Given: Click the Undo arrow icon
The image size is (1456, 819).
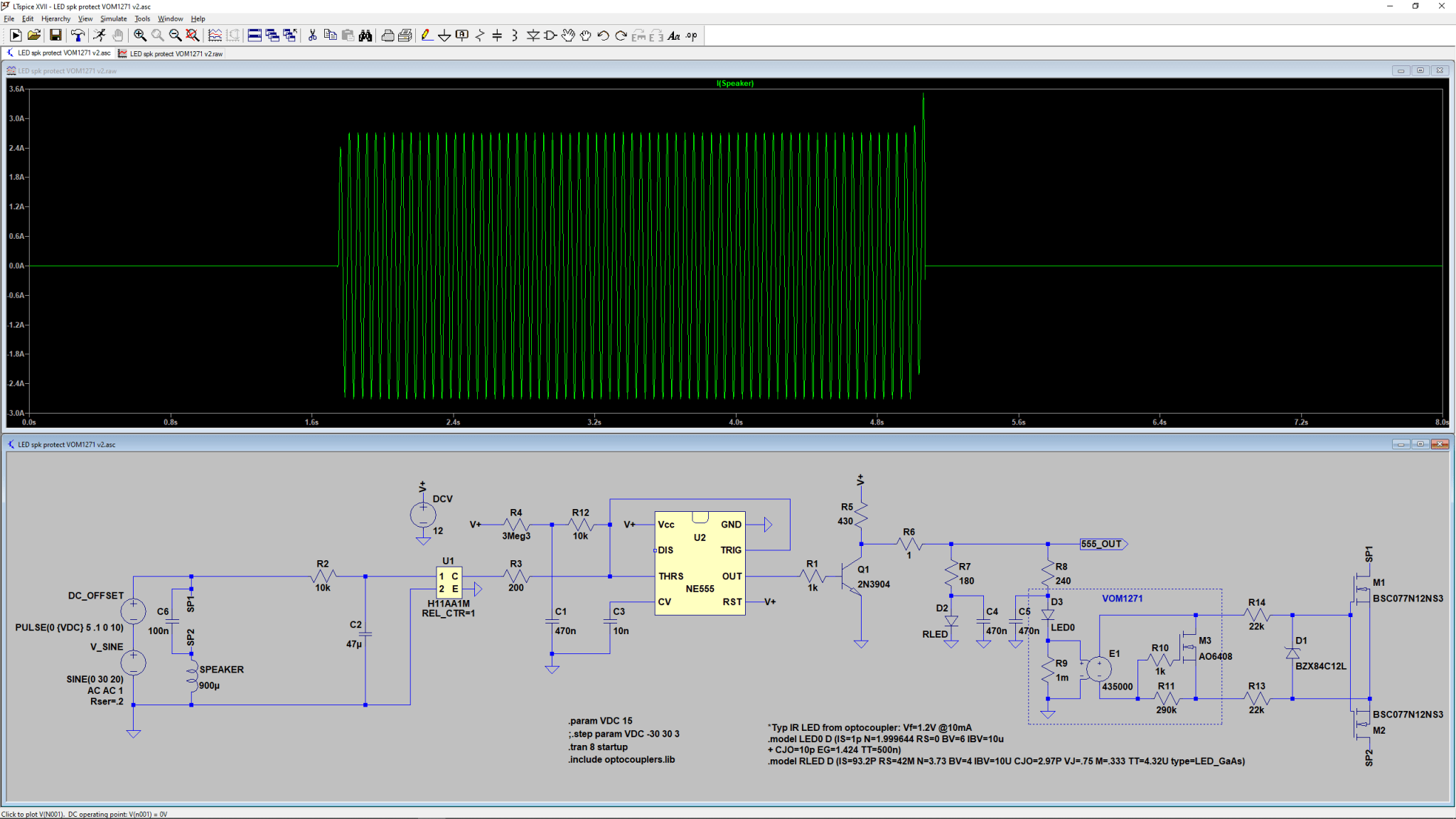Looking at the screenshot, I should (604, 36).
